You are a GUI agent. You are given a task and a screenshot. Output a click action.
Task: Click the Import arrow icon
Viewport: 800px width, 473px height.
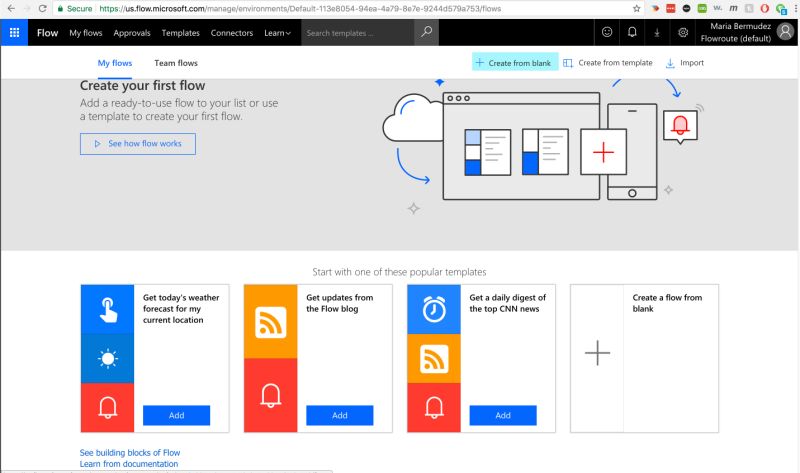[x=670, y=63]
